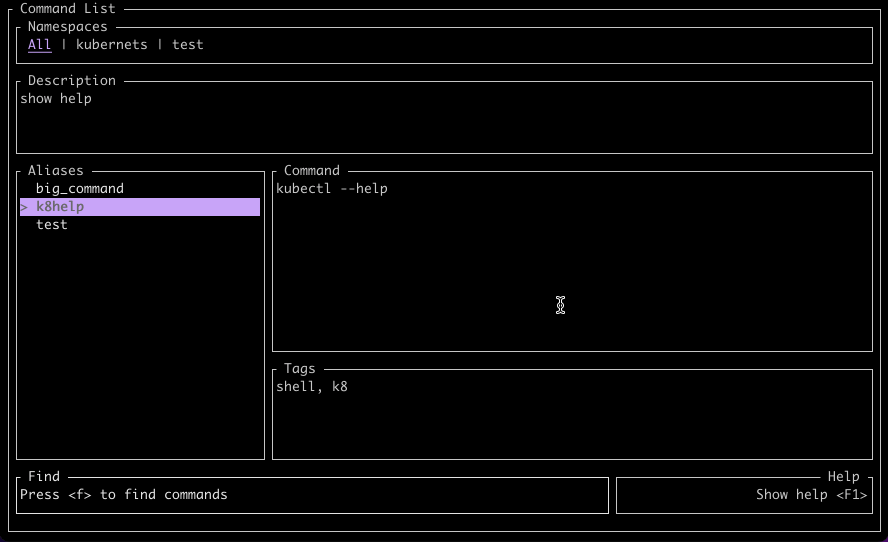Image resolution: width=888 pixels, height=542 pixels.
Task: Click the Command List window title
Action: coord(67,8)
